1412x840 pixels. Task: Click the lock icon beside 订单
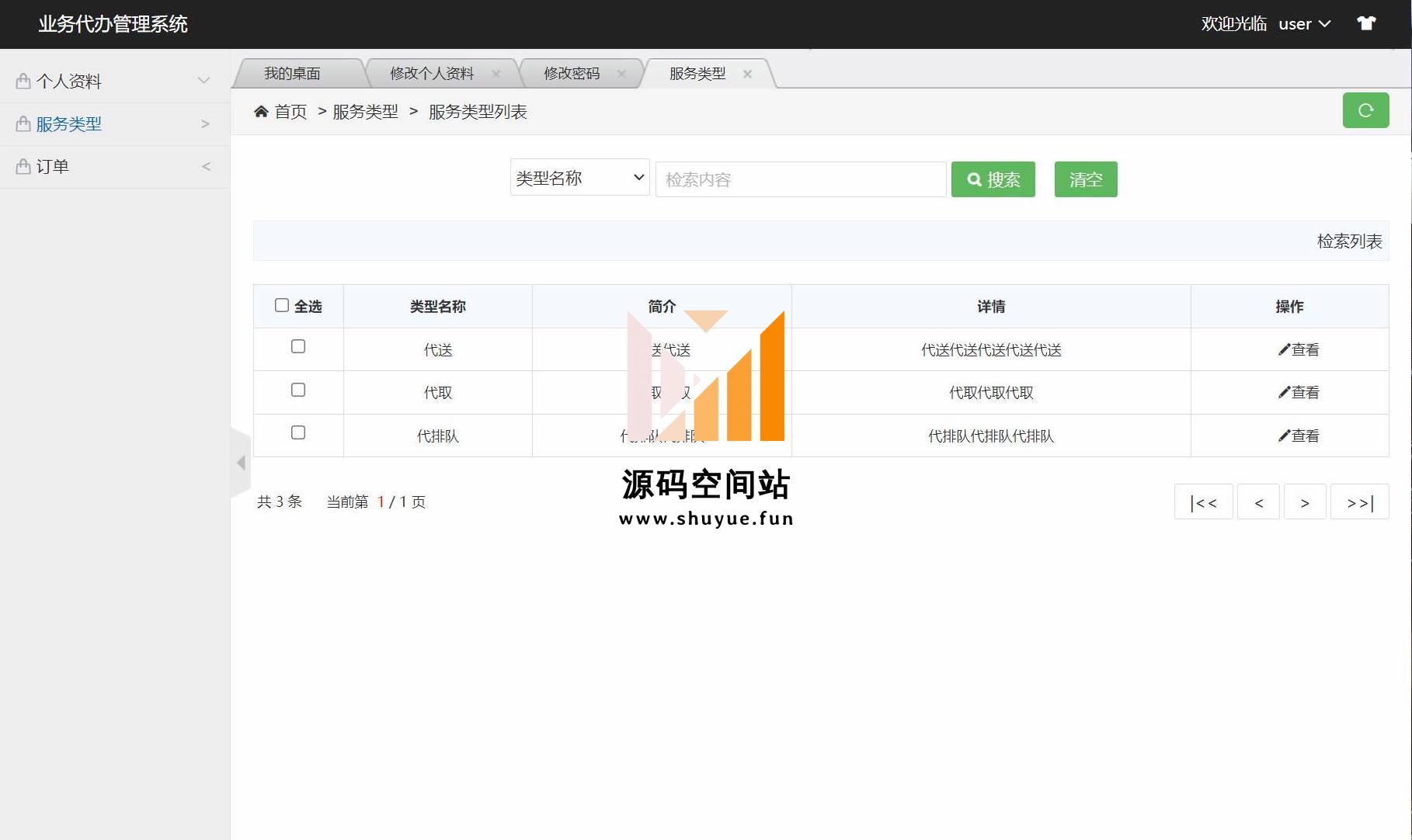coord(23,166)
